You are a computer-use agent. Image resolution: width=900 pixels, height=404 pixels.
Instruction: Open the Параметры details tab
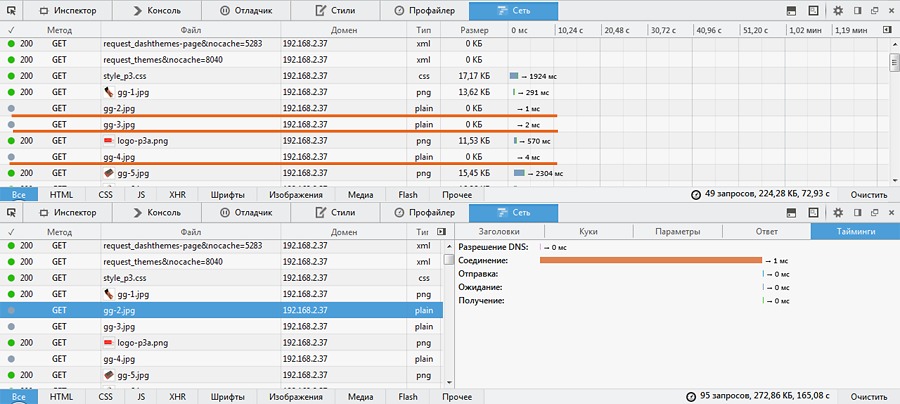coord(677,232)
